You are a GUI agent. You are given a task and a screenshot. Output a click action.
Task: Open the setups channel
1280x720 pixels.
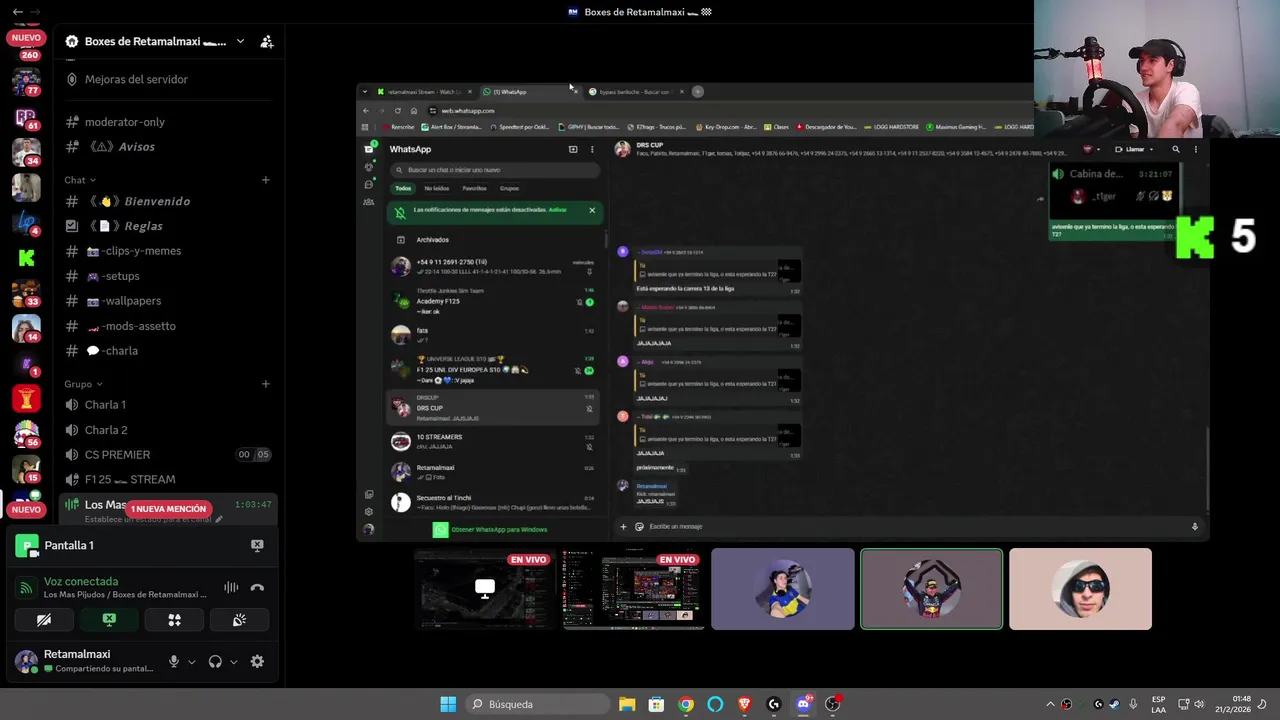pos(167,276)
